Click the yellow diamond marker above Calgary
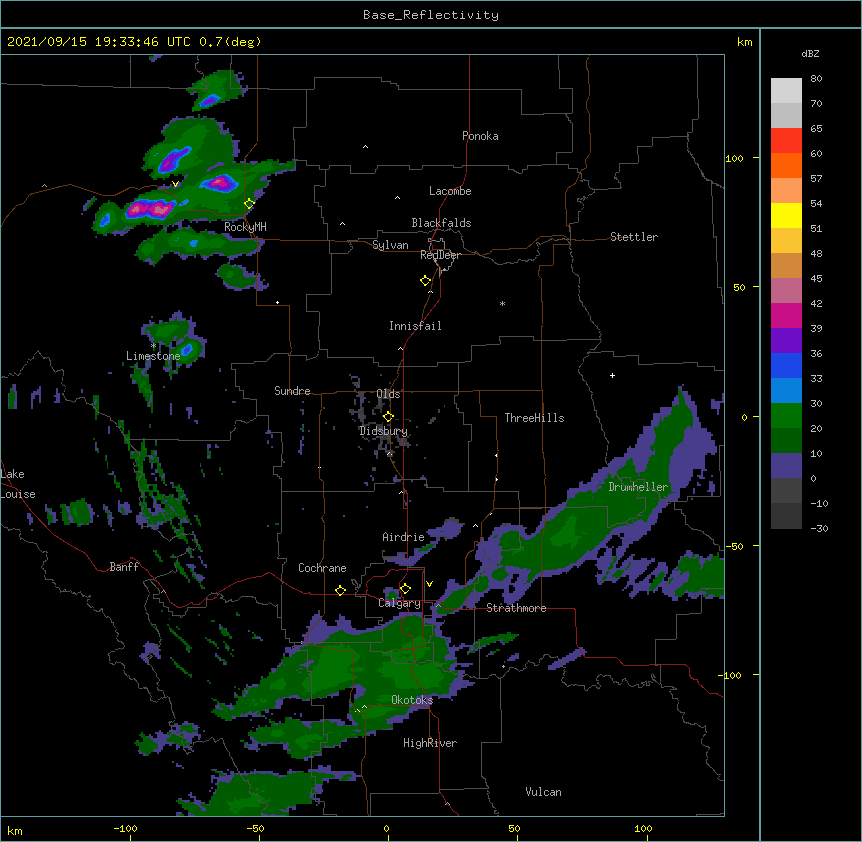862x842 pixels. tap(405, 589)
